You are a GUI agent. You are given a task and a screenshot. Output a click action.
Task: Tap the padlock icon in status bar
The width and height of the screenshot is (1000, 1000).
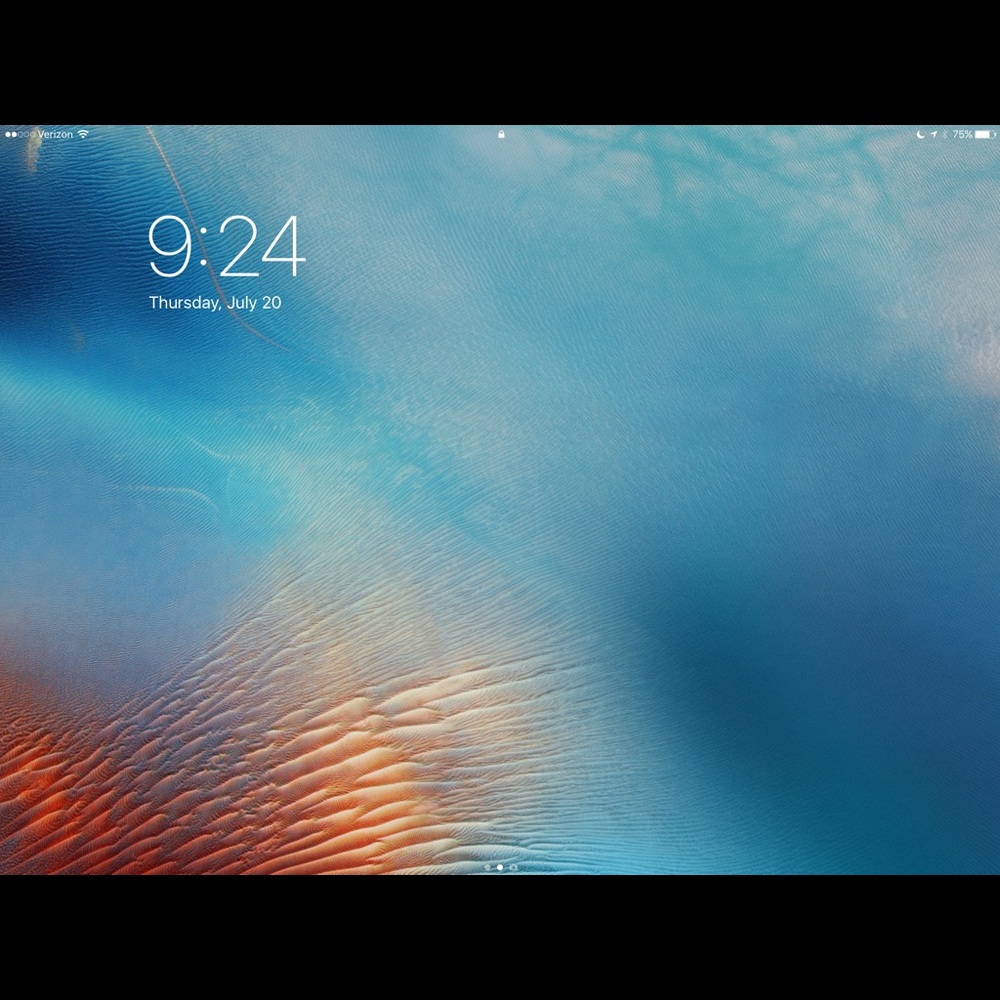501,134
